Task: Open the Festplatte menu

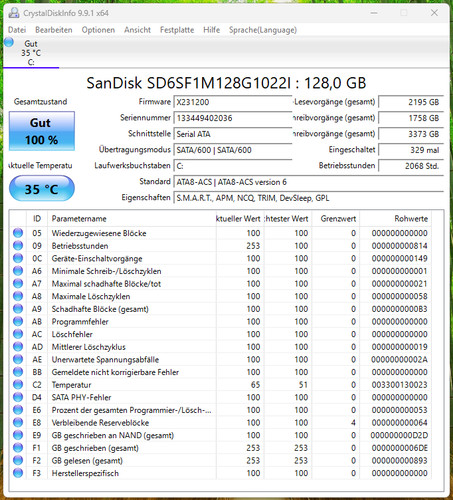Action: 177,30
